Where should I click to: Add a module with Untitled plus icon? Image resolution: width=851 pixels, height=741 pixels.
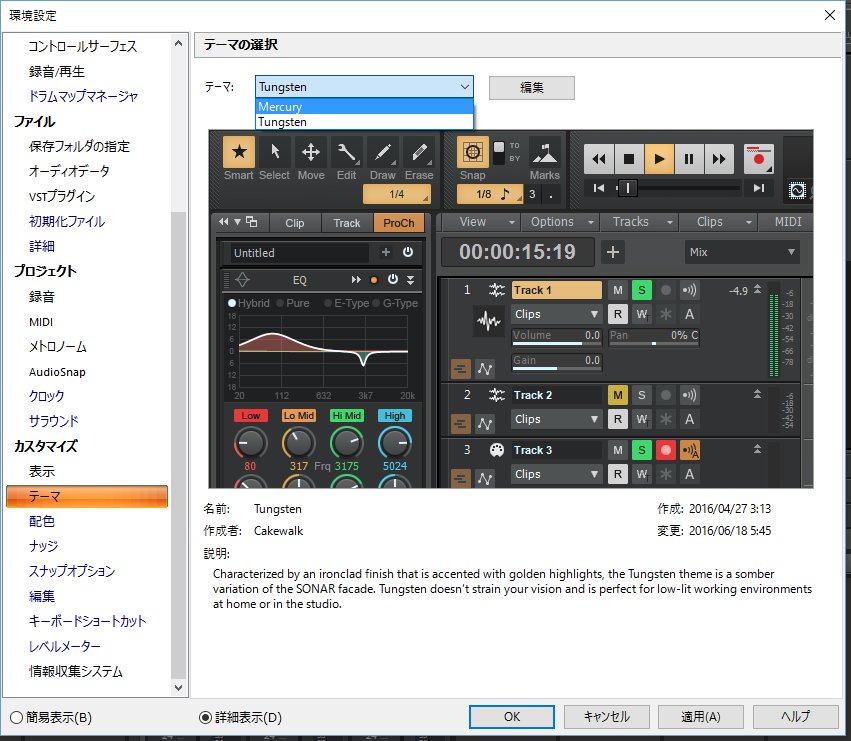pos(386,252)
